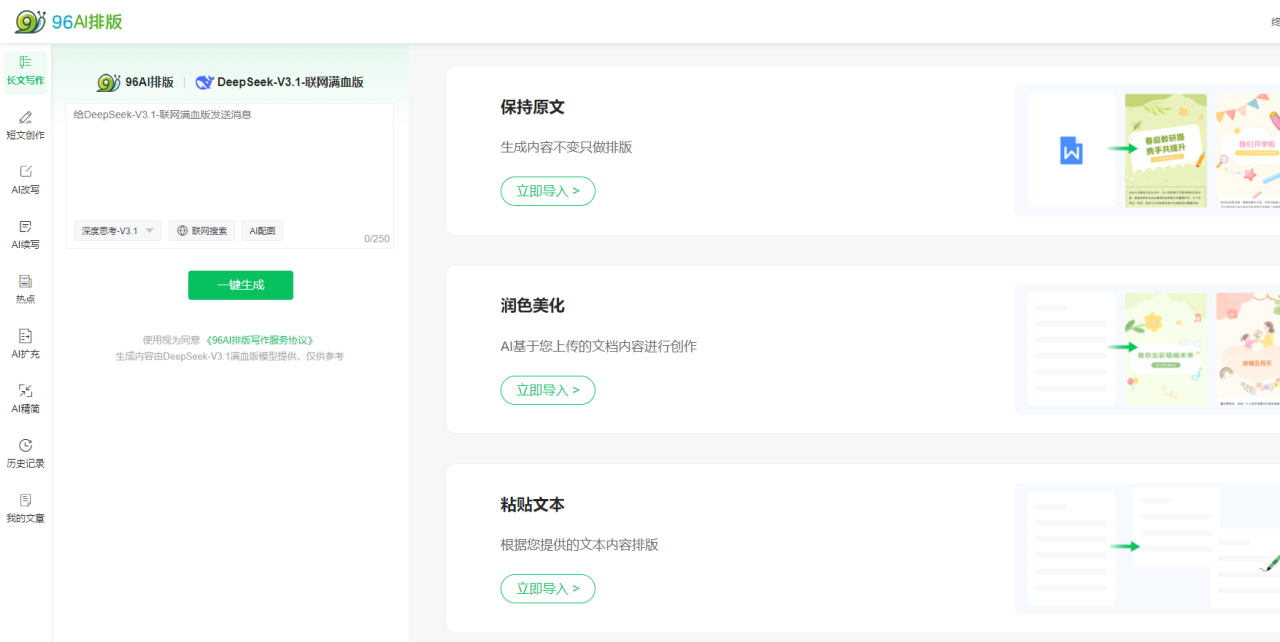Toggle the AI配图 option
This screenshot has height=642, width=1280.
click(262, 231)
